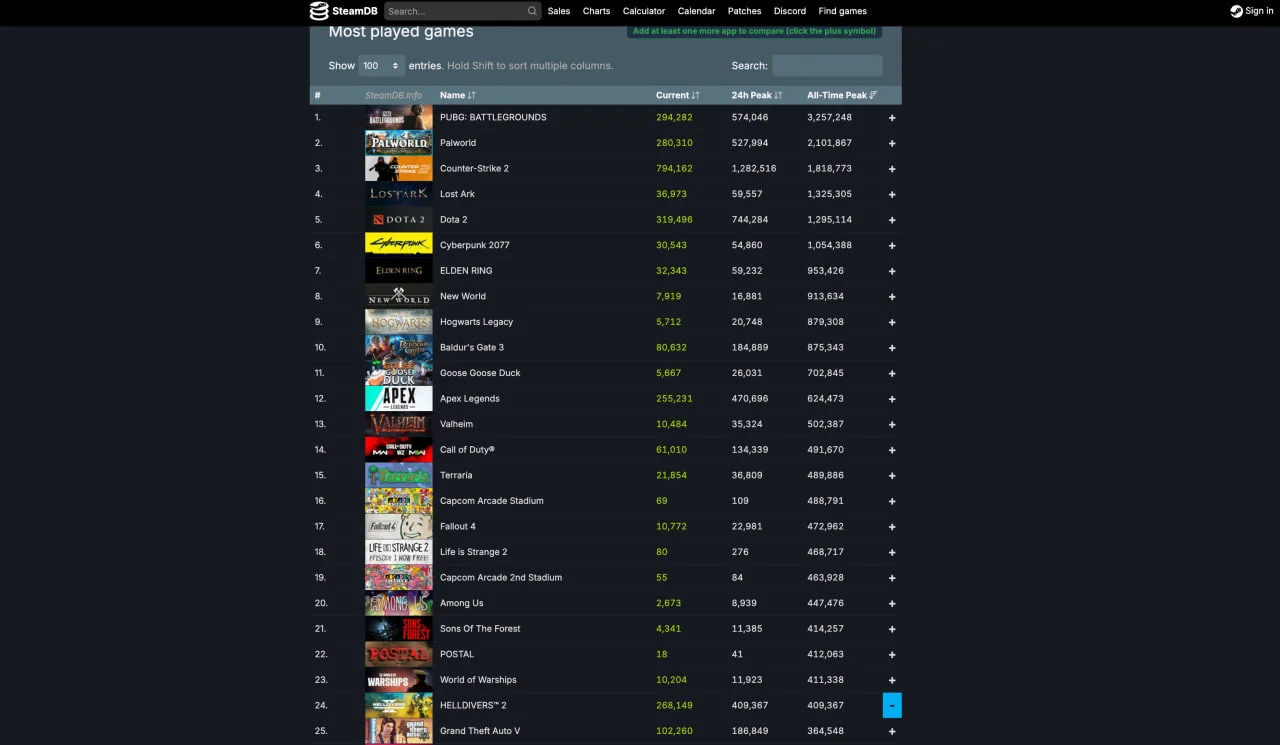Click the Sign in link

(x=1259, y=11)
